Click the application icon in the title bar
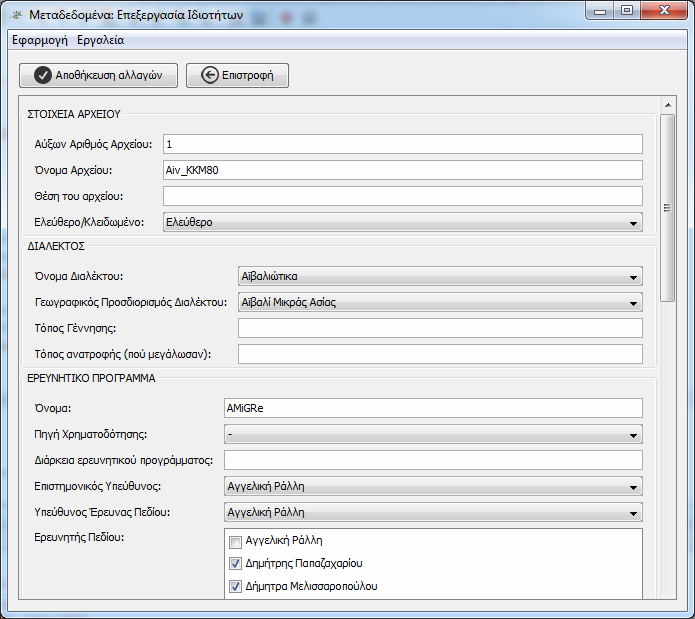The width and height of the screenshot is (695, 619). coord(17,15)
